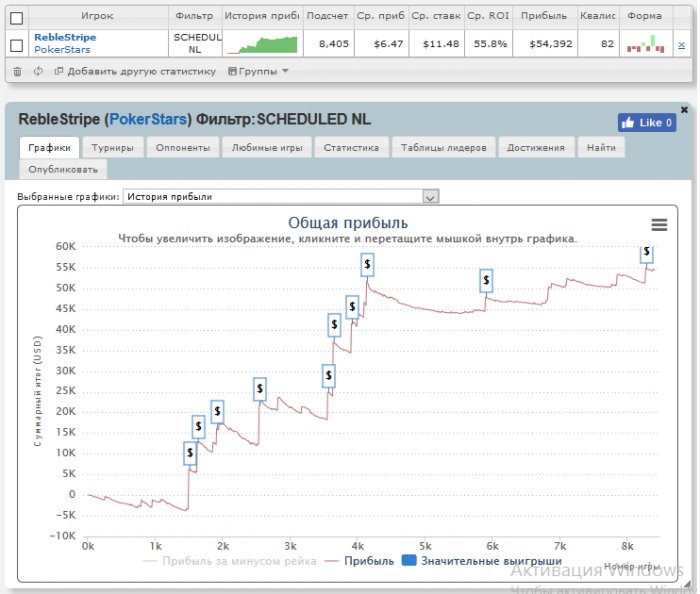The image size is (700, 594).
Task: Remove the RebleStripe row with the x icon
Action: click(681, 45)
